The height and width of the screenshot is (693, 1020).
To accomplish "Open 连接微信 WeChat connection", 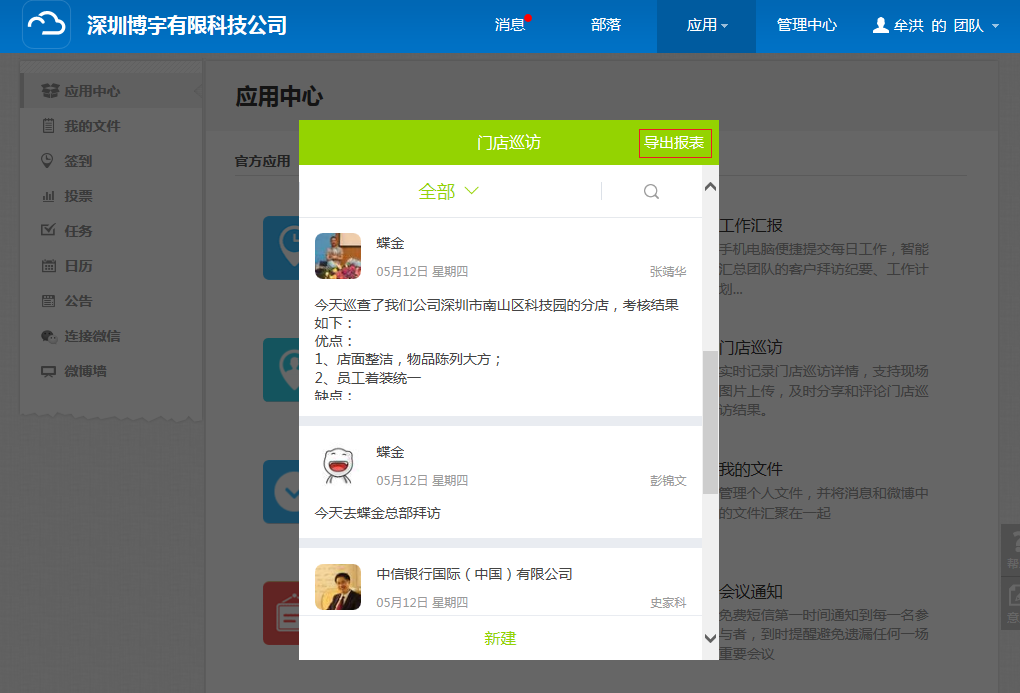I will click(91, 336).
